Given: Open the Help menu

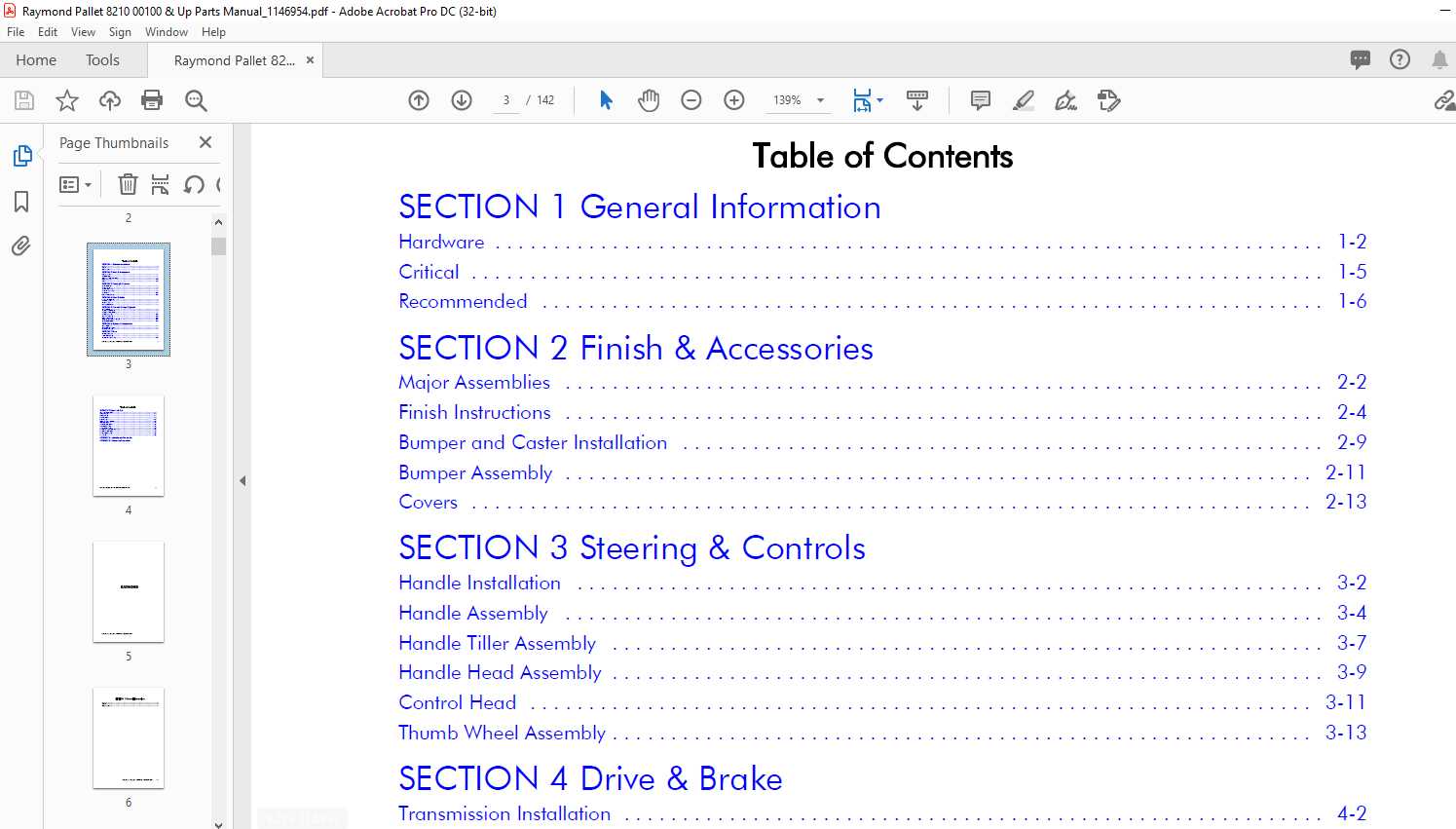Looking at the screenshot, I should click(213, 32).
